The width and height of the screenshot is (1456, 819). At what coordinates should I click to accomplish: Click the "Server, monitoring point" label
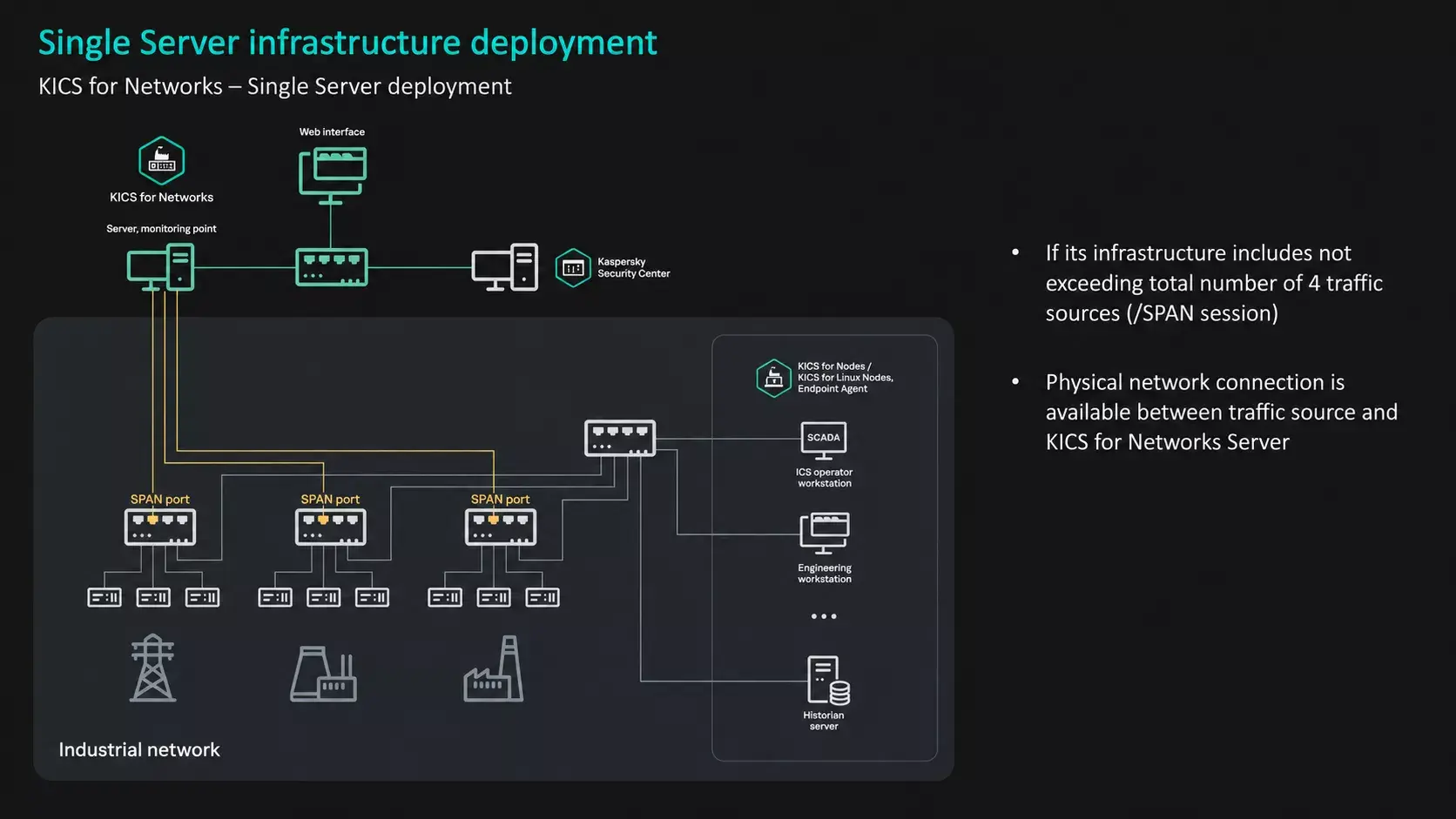click(161, 229)
